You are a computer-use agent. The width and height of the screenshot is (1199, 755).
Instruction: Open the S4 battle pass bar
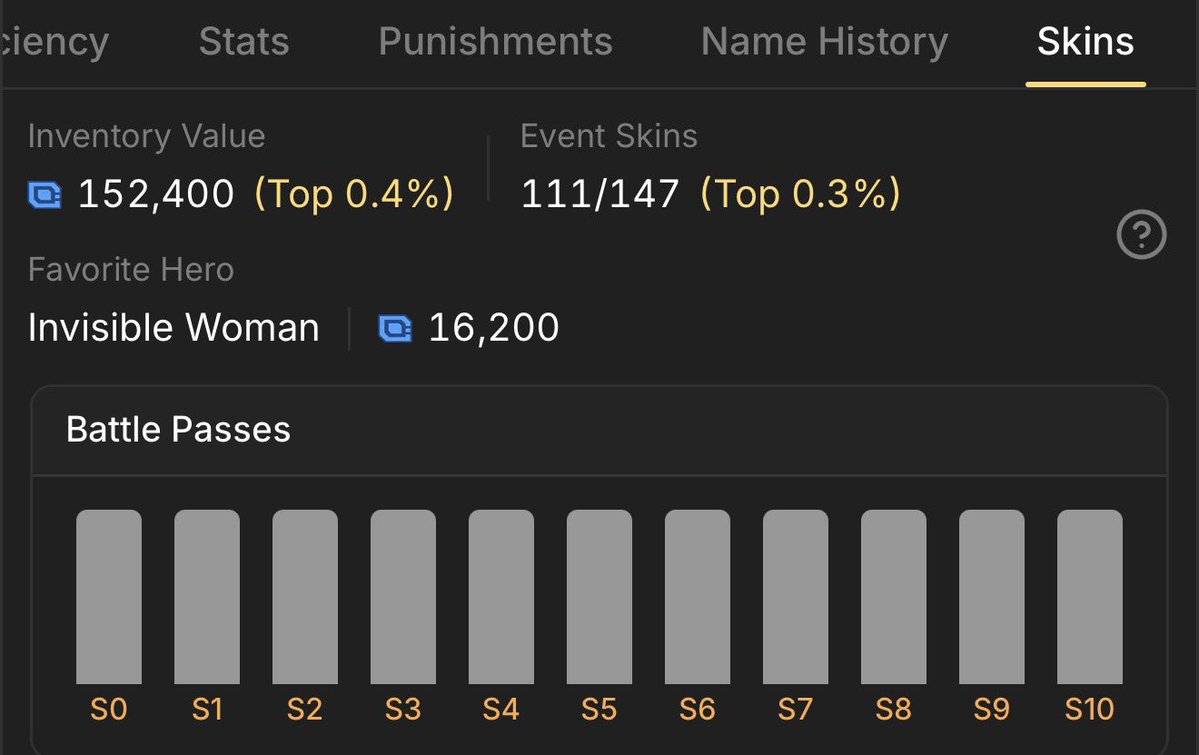(501, 597)
